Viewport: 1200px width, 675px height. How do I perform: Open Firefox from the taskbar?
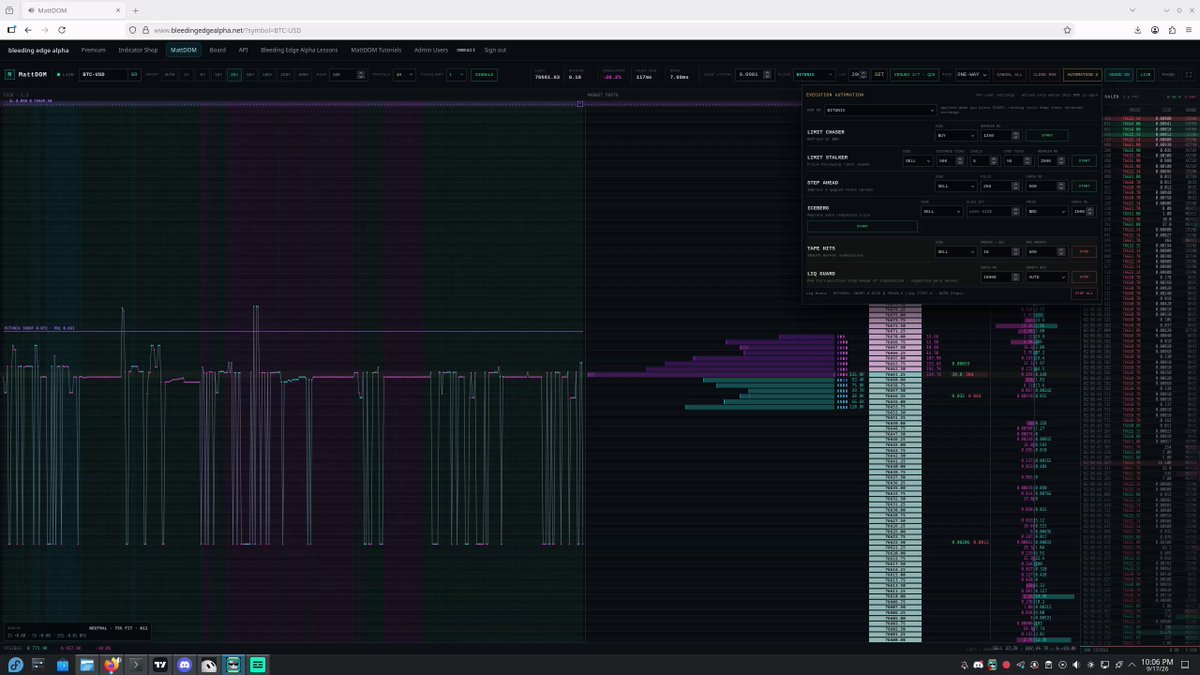(x=110, y=665)
